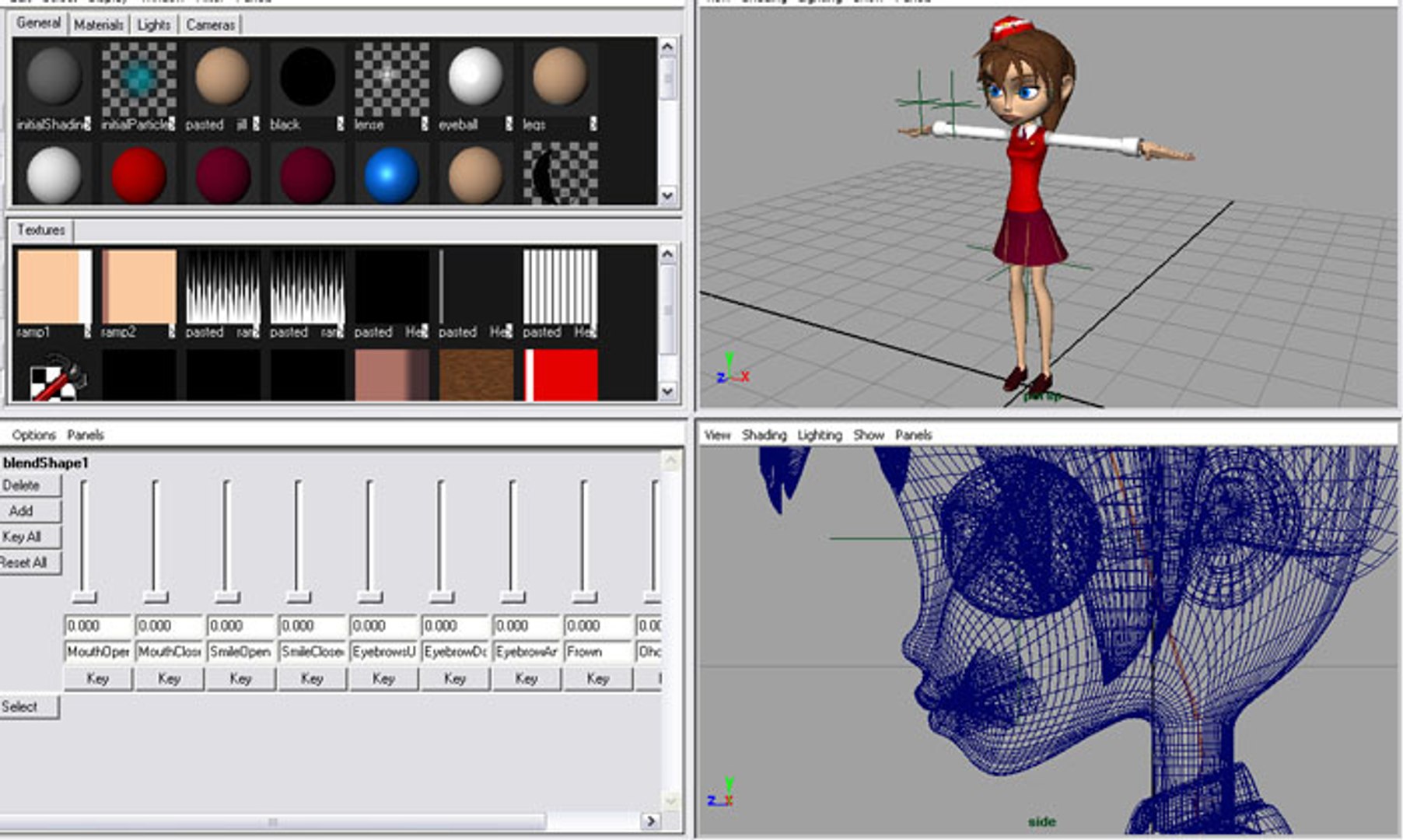Viewport: 1403px width, 840px height.
Task: Switch to the Materials tab
Action: 98,25
